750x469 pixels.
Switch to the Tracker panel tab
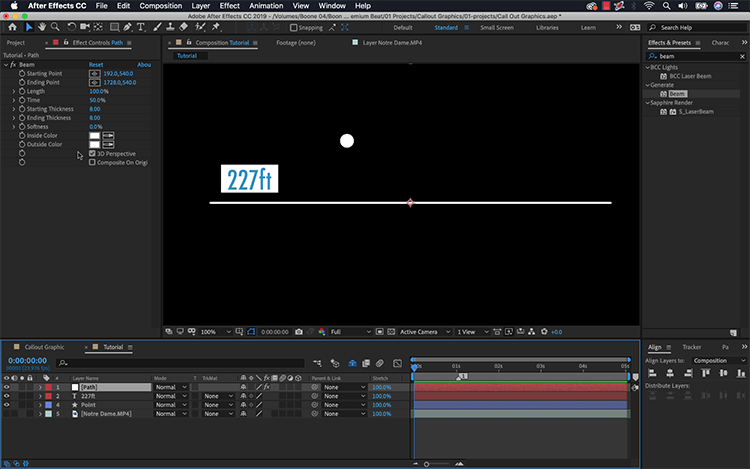coord(692,347)
